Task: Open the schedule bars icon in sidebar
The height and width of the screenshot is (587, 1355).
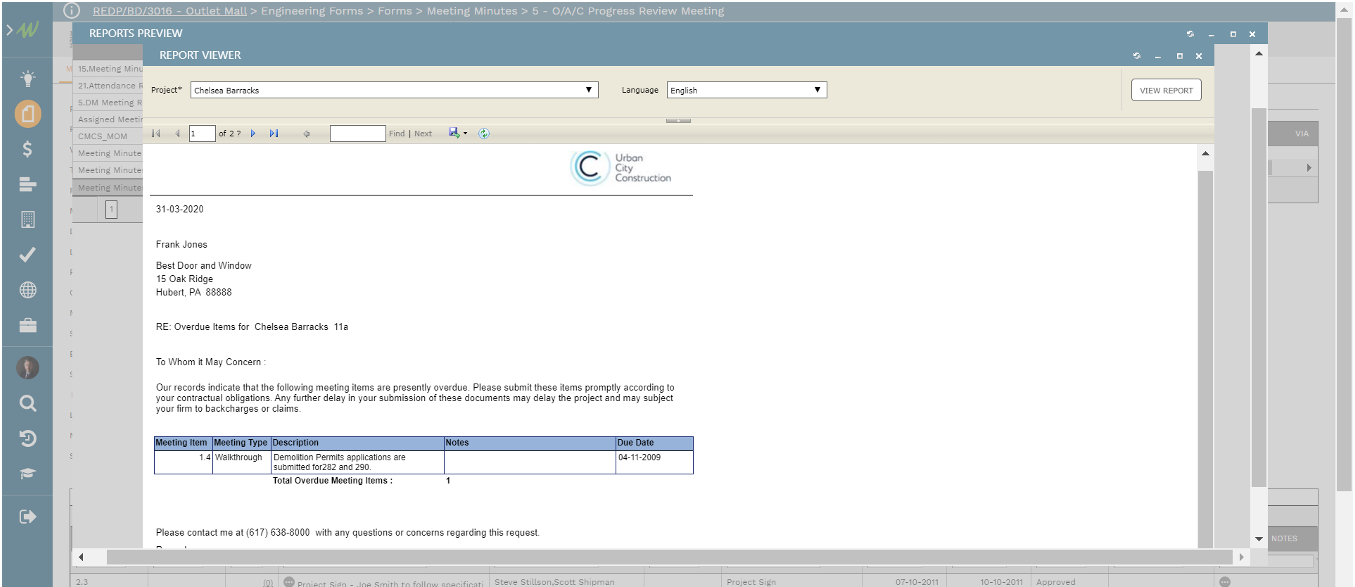Action: point(28,184)
